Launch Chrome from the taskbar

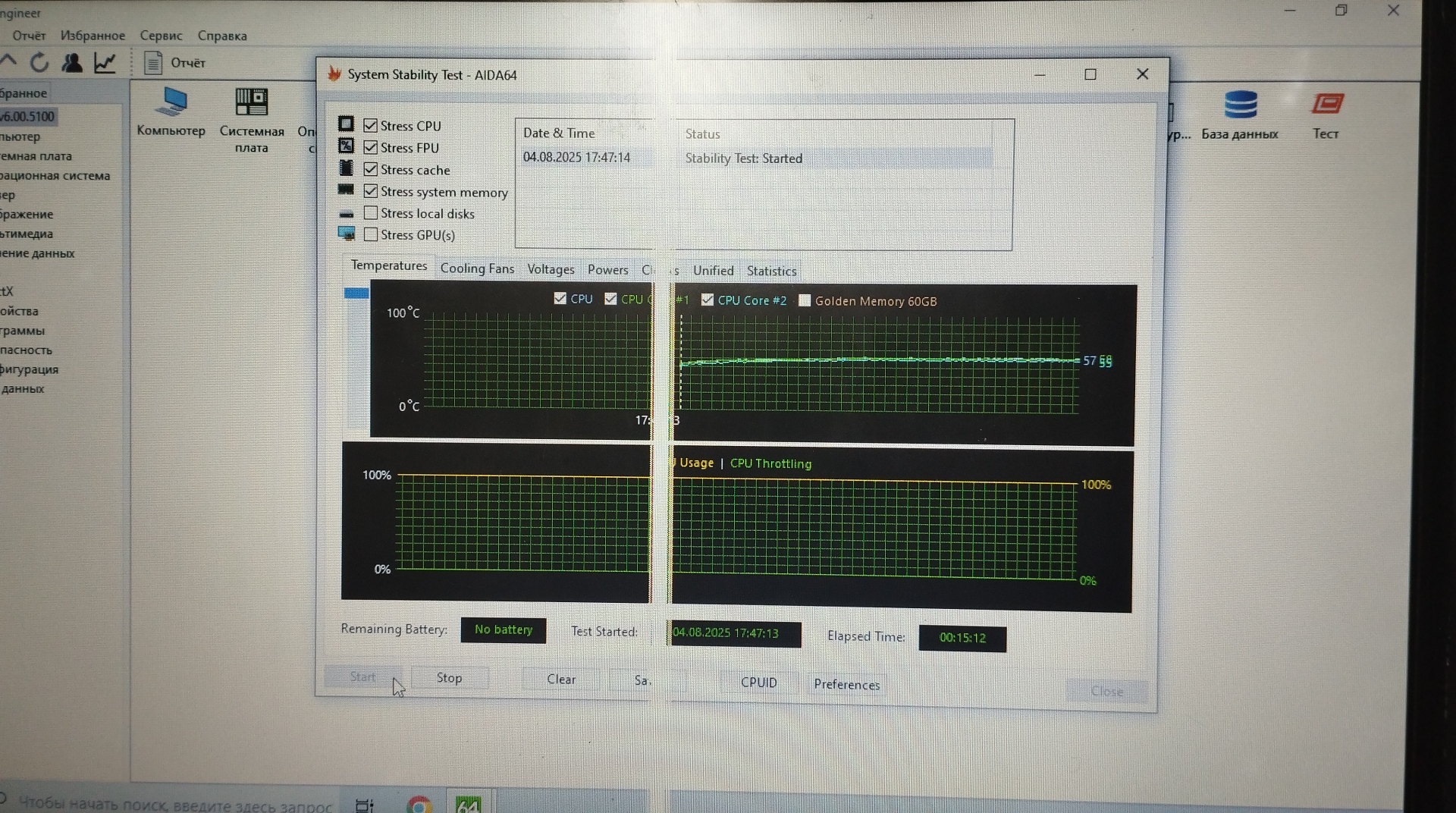419,805
